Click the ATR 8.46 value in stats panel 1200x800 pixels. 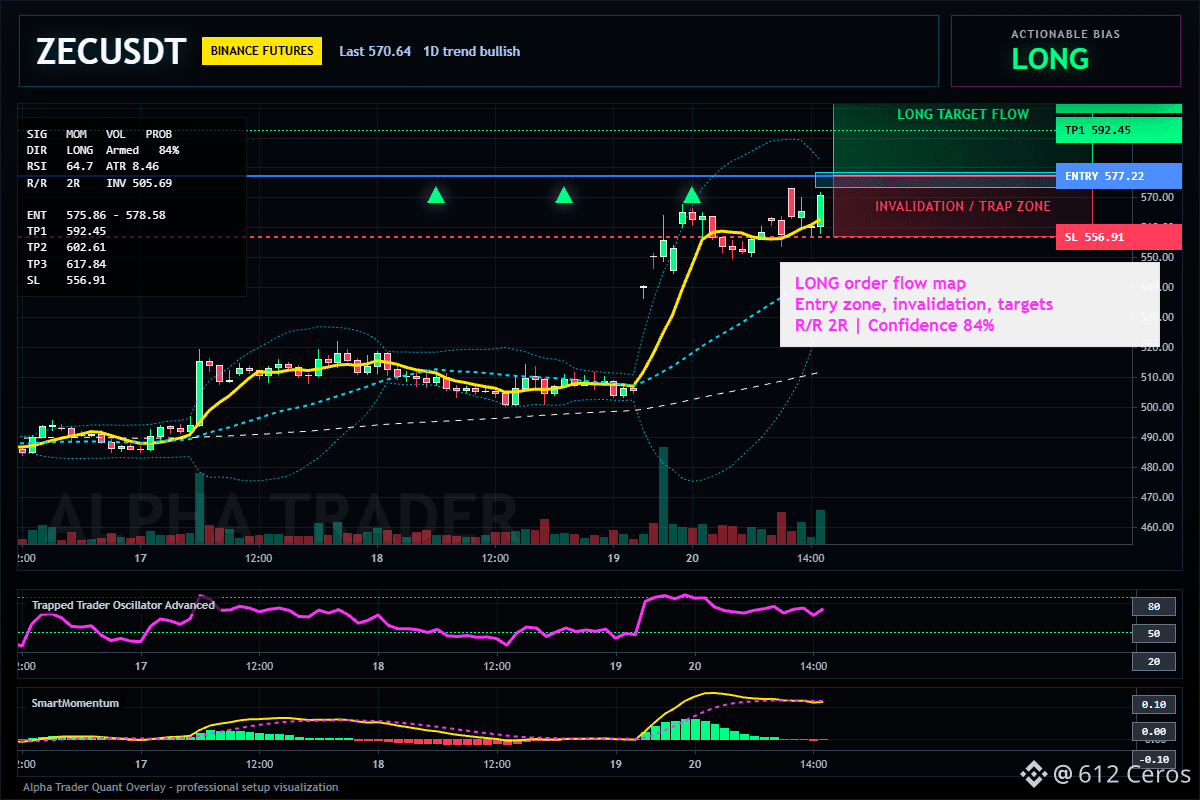tap(132, 166)
